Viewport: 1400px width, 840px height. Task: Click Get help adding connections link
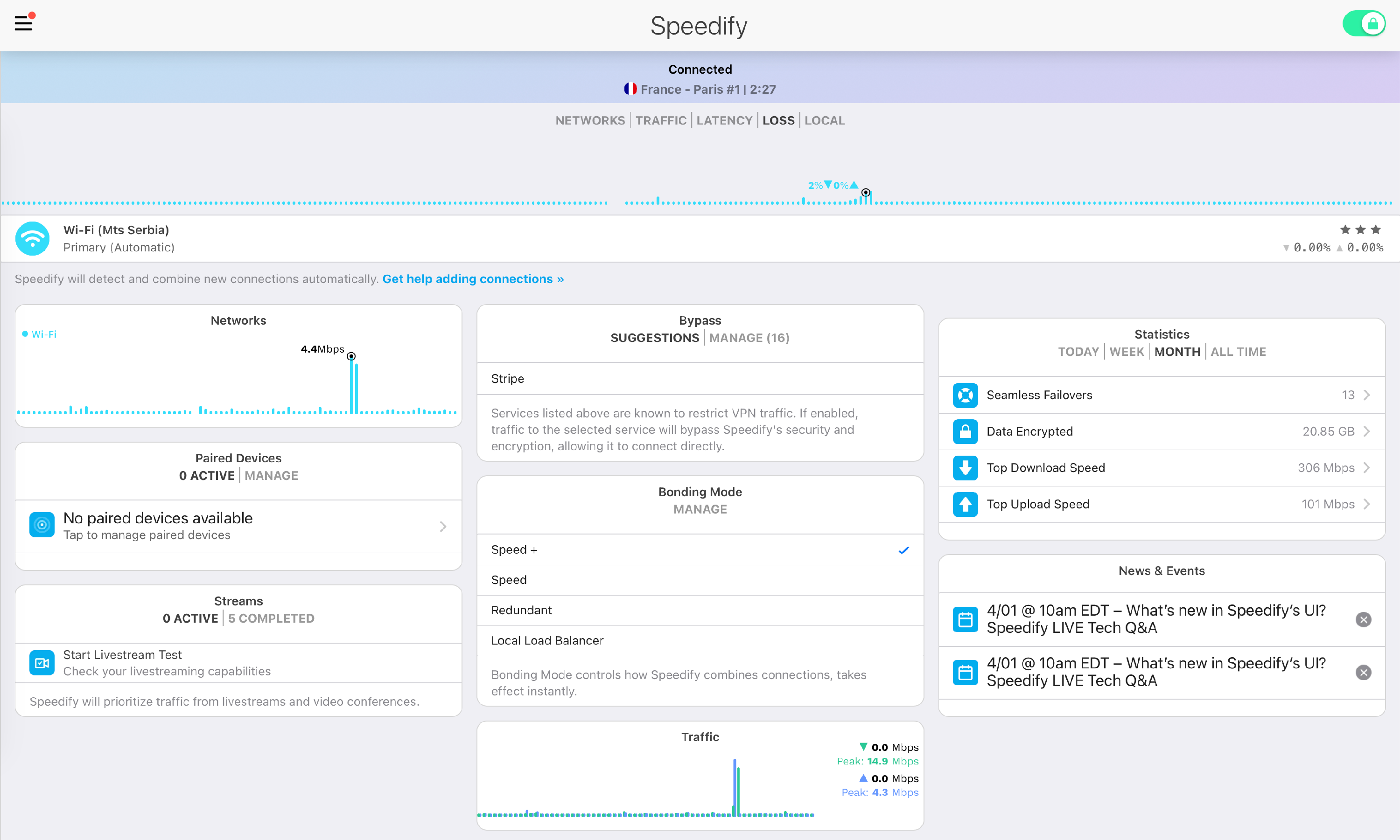tap(473, 279)
